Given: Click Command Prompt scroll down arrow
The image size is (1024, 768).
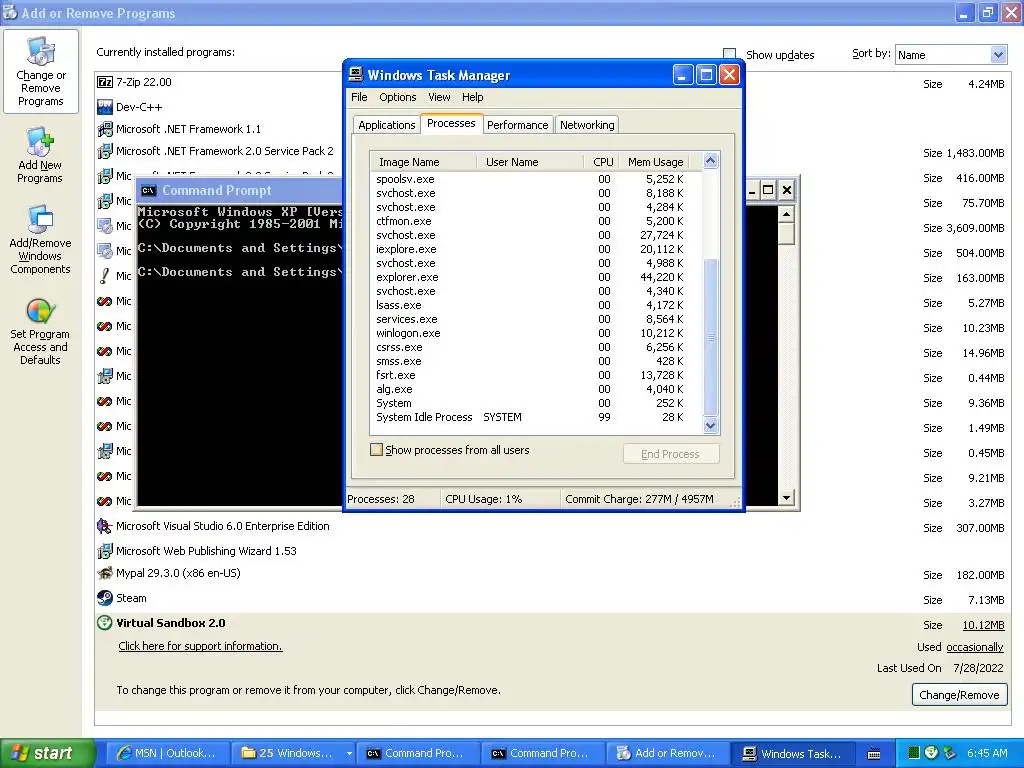Looking at the screenshot, I should tap(786, 498).
